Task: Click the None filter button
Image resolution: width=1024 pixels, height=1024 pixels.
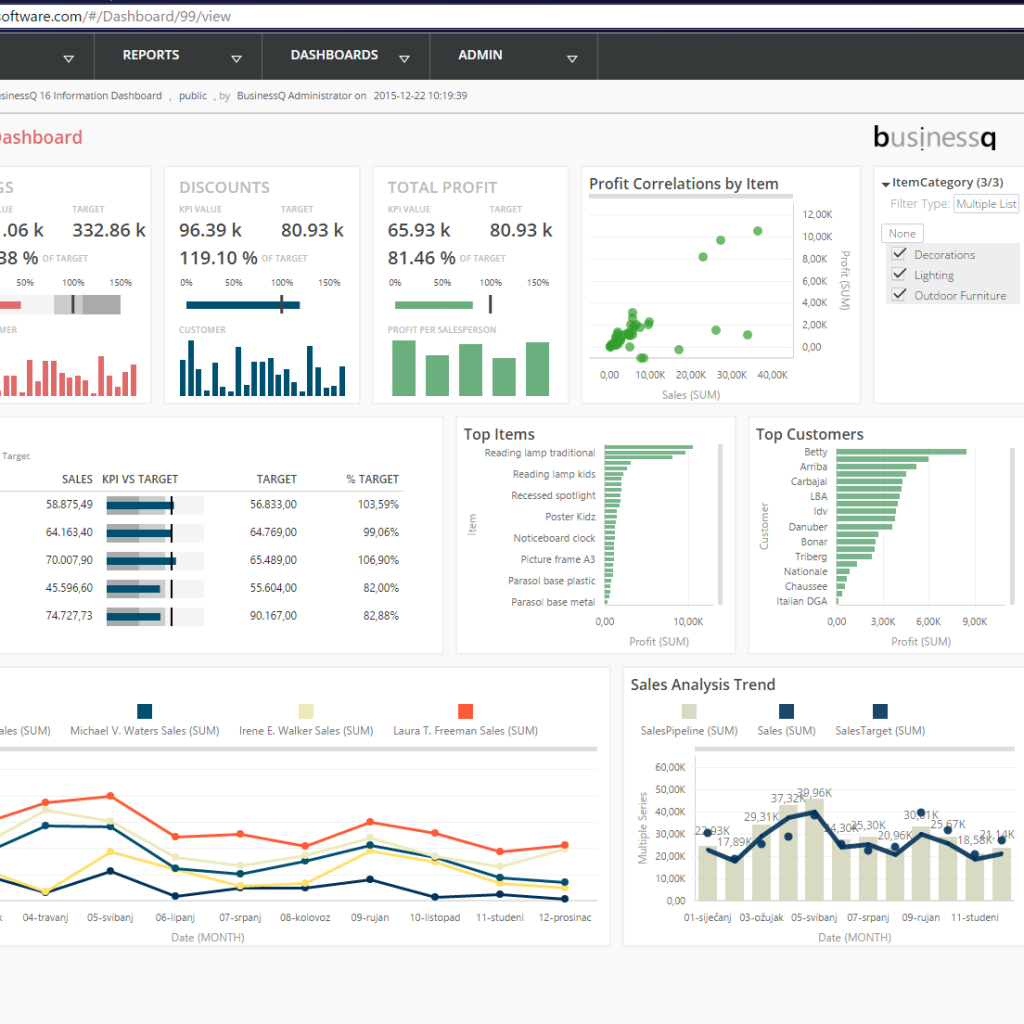Action: 902,232
